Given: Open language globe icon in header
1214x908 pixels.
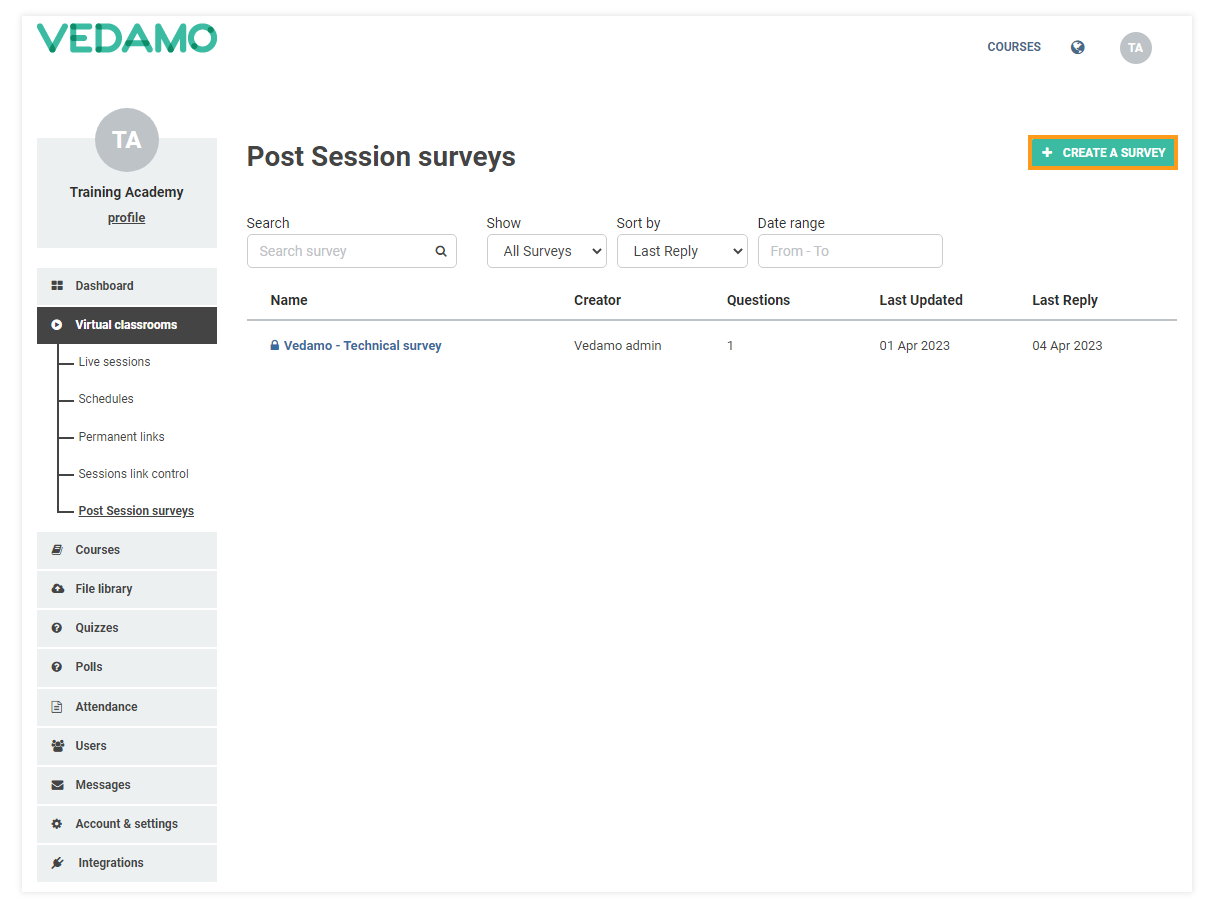Looking at the screenshot, I should 1077,47.
